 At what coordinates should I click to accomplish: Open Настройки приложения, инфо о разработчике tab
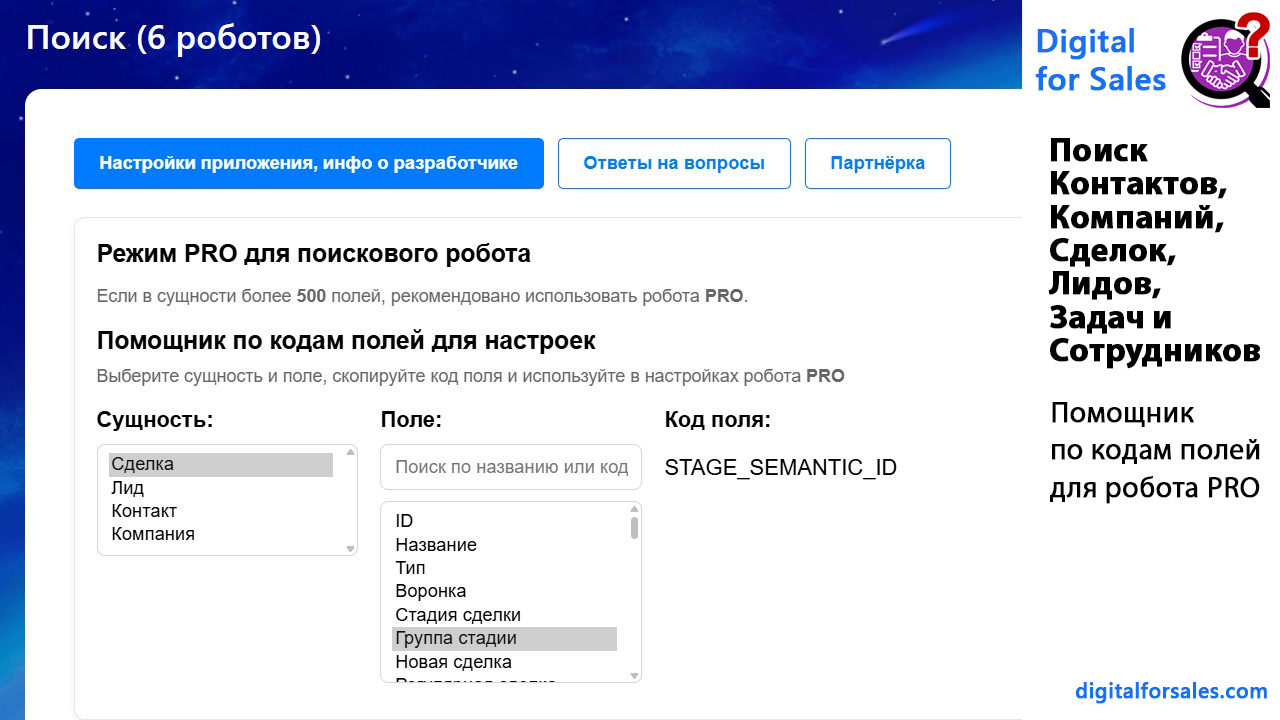tap(308, 163)
